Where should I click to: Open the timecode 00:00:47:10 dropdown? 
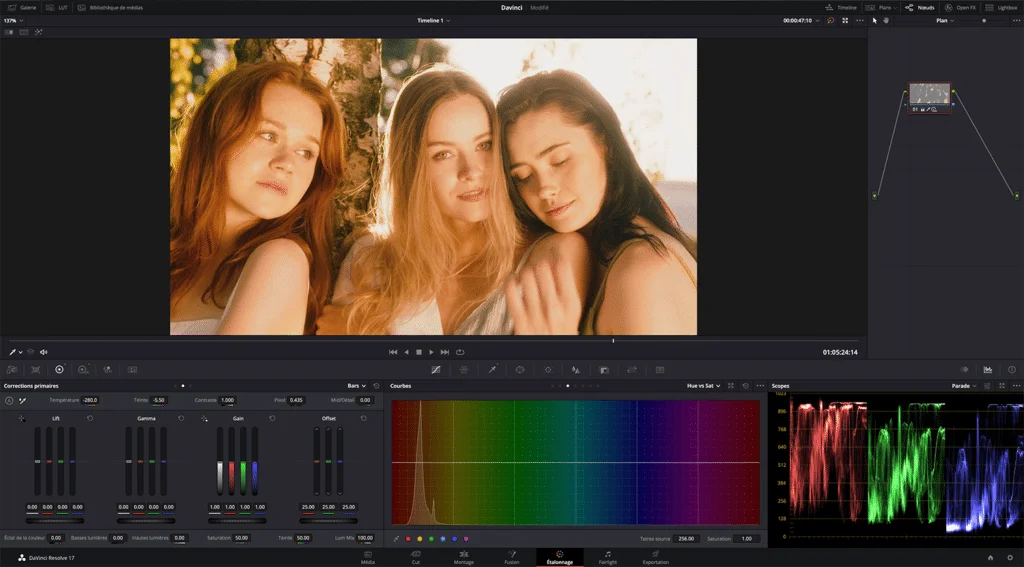[801, 20]
